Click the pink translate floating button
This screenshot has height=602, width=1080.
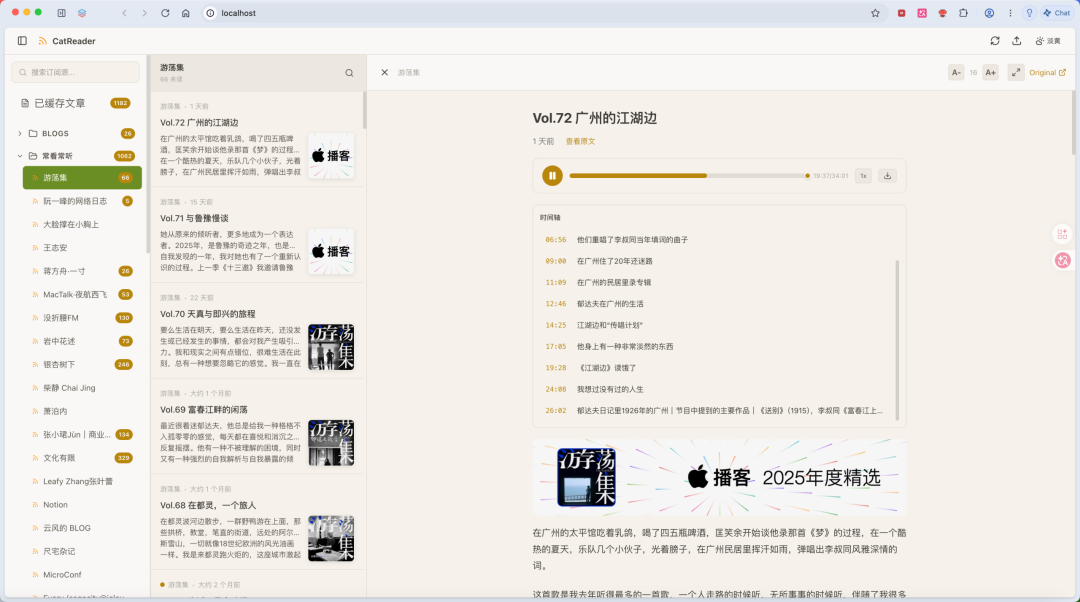tap(1063, 260)
